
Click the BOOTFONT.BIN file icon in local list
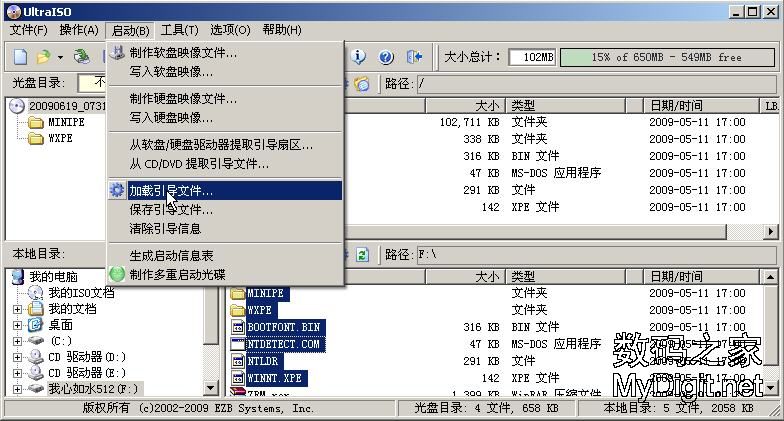[238, 327]
